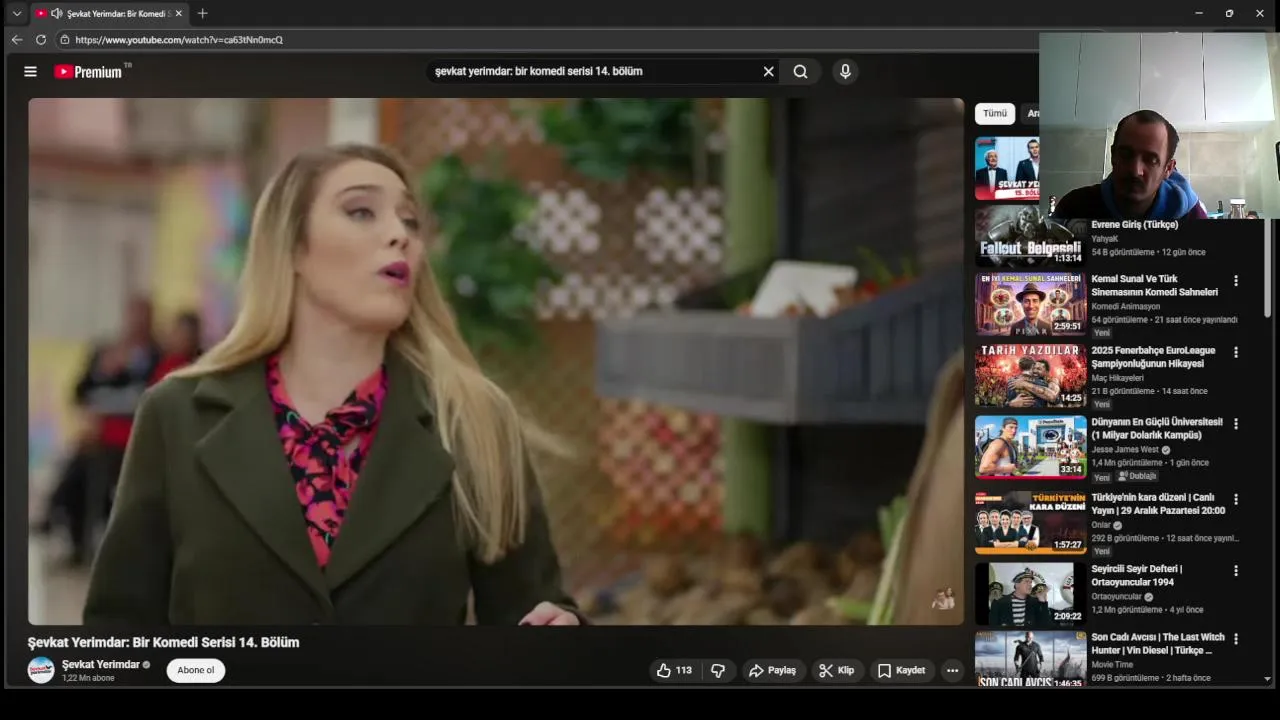Save video to playlist via Kaydet
This screenshot has height=720, width=1280.
tap(901, 670)
